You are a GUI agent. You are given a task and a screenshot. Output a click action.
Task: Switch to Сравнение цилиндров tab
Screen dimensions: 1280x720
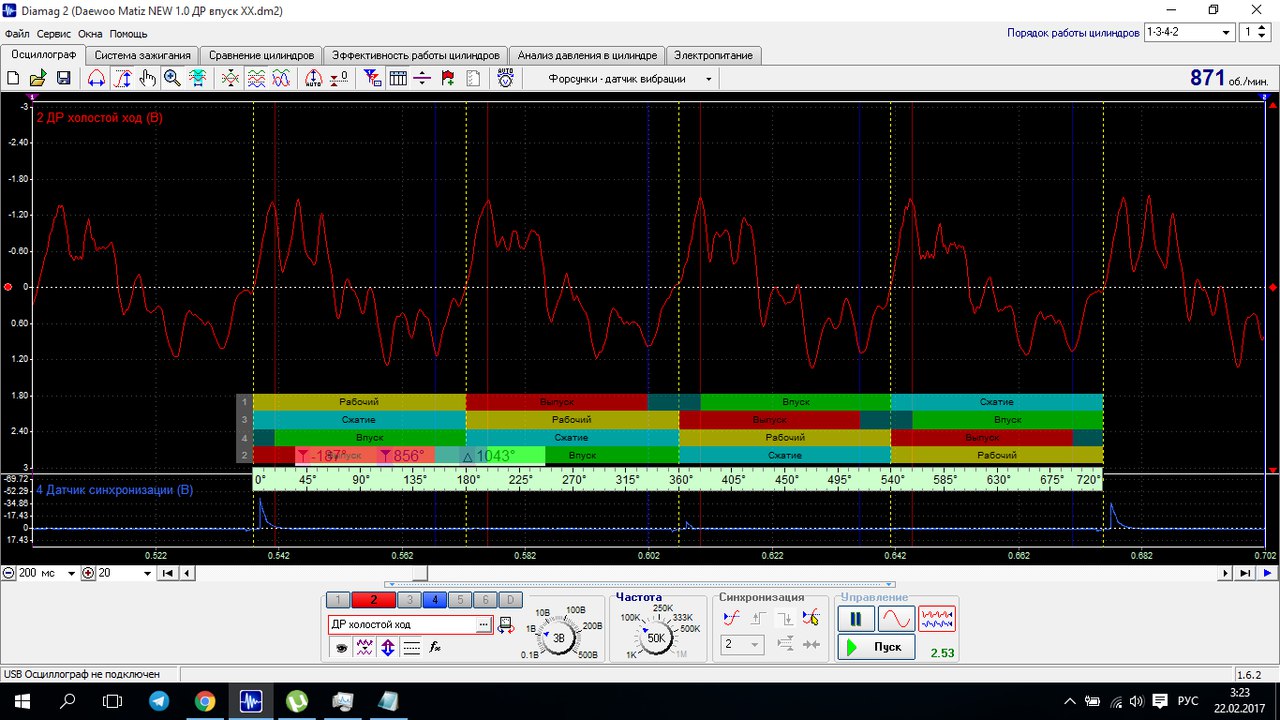tap(261, 55)
